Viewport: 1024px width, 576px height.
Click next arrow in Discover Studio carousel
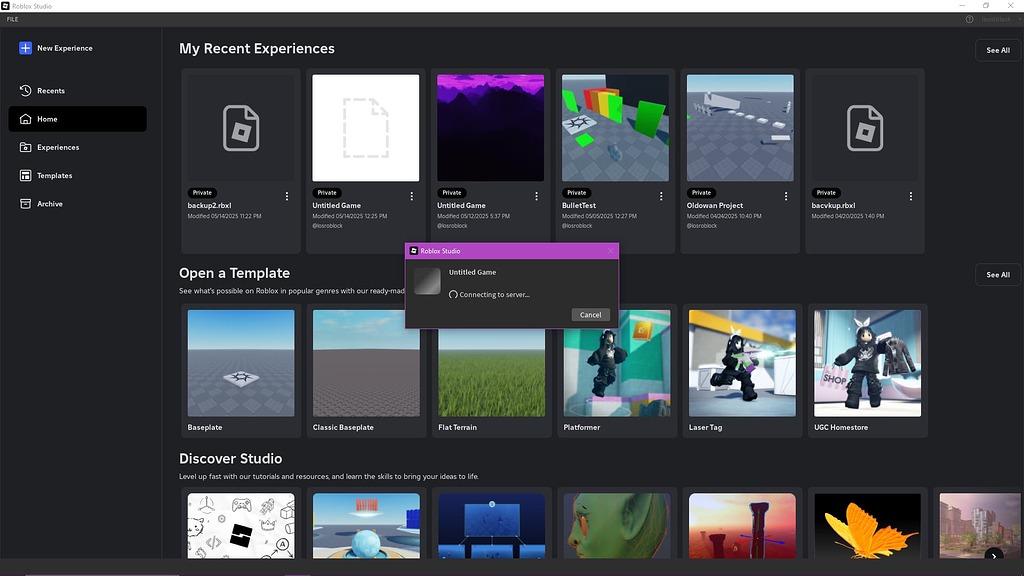[994, 556]
